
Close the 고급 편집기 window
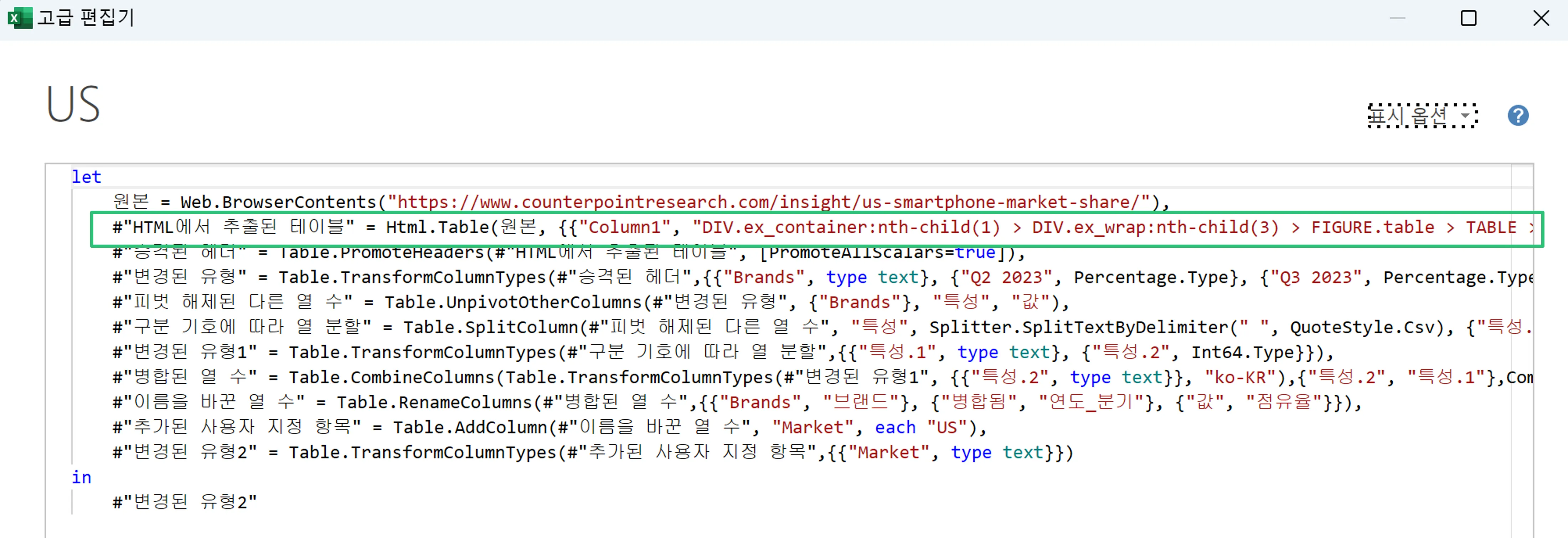(x=1541, y=18)
